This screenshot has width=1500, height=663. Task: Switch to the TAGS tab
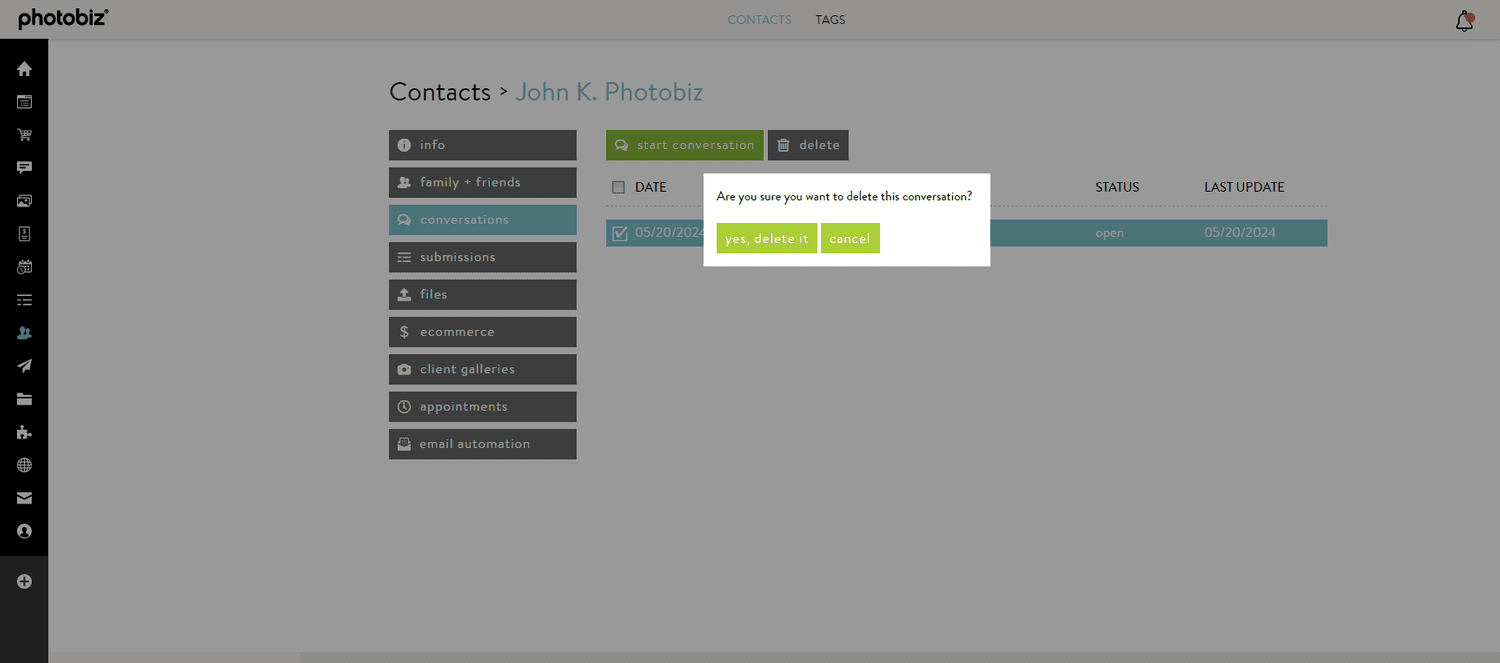[830, 20]
